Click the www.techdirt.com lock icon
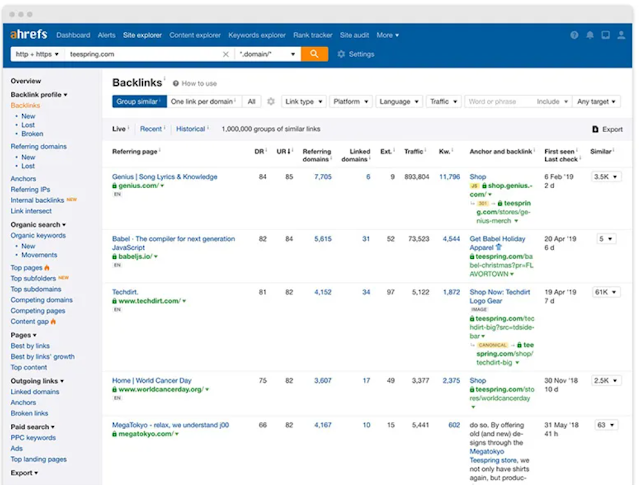 115,301
